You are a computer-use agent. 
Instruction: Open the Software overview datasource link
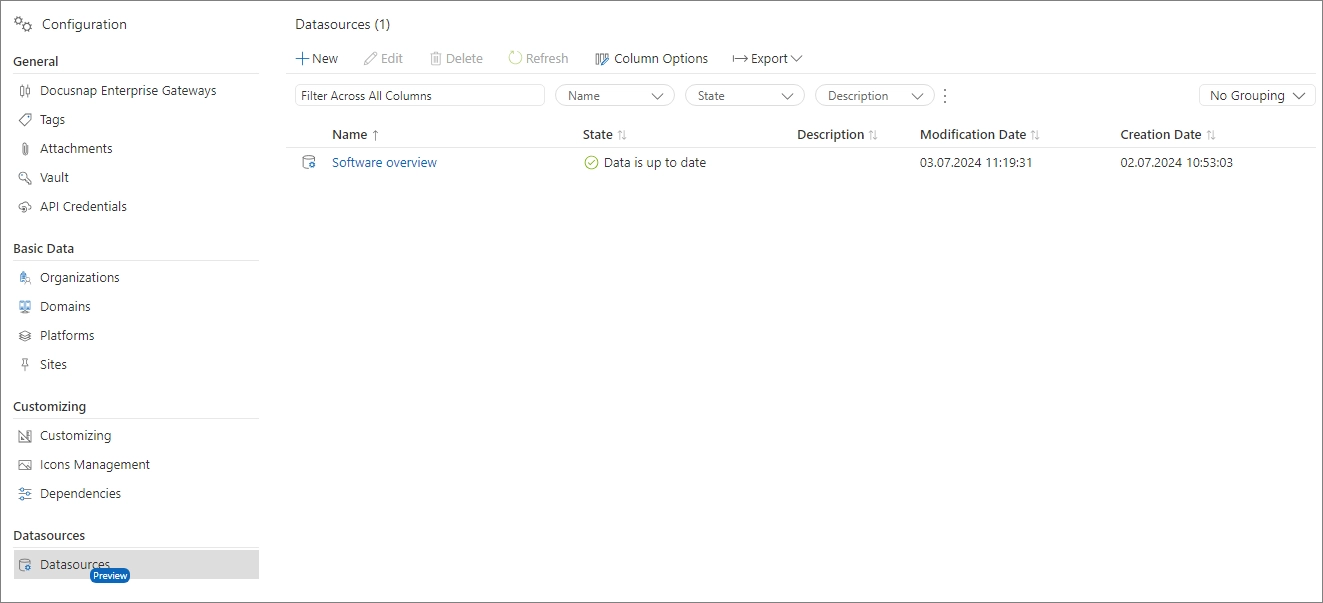tap(384, 161)
